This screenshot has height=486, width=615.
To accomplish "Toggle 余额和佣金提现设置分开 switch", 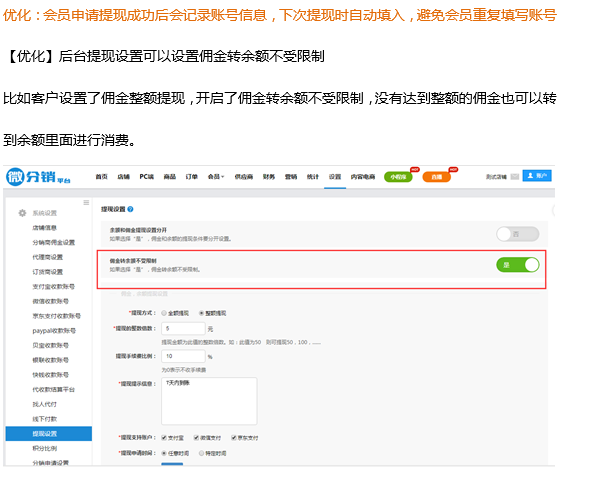I will 517,233.
